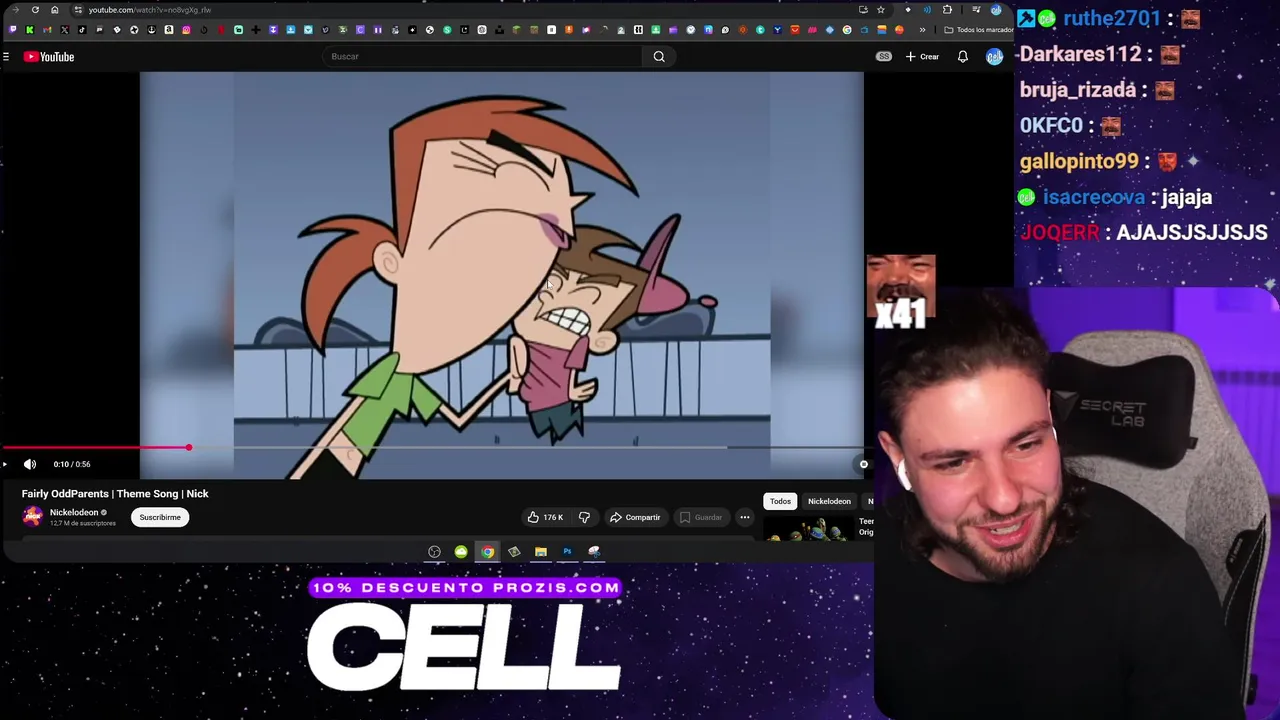Open the YouTube hamburger guide menu
The image size is (1280, 720).
pos(6,57)
